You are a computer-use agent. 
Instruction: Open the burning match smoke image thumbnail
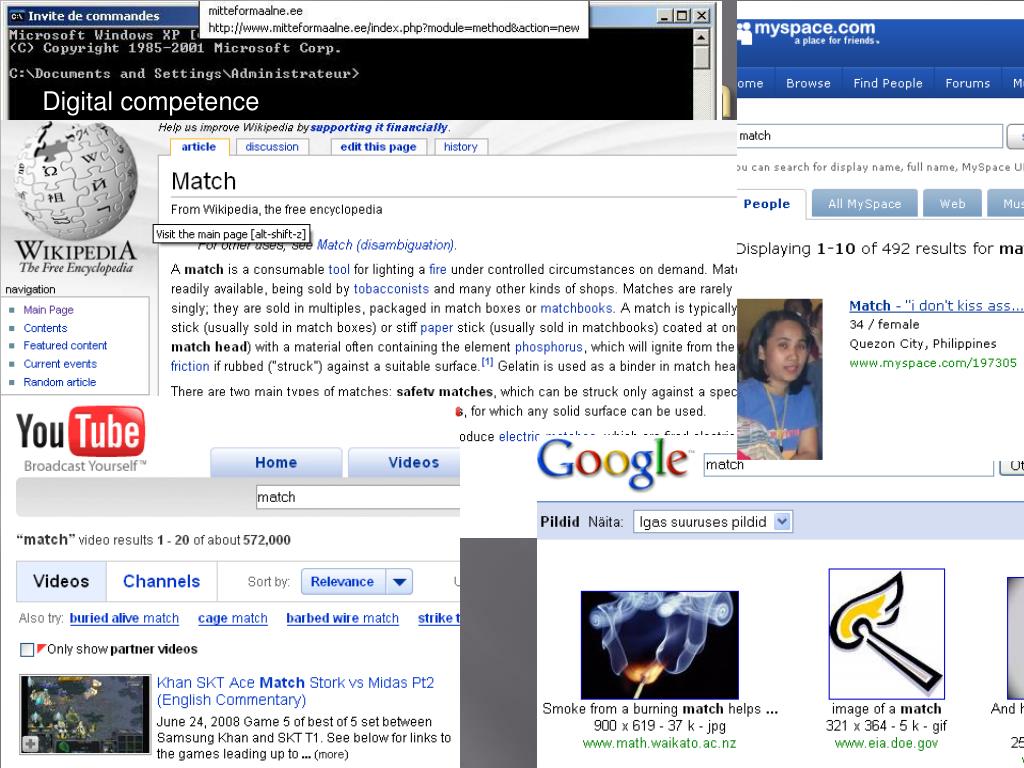click(659, 645)
